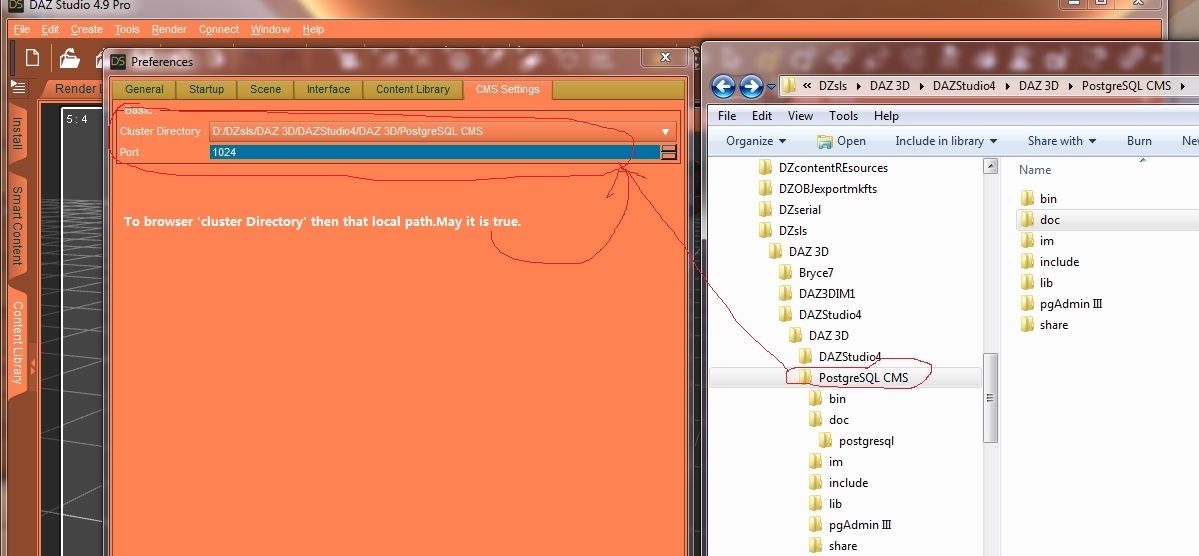Click the DAZ 3D segment after DZsls in address bar

click(x=890, y=86)
